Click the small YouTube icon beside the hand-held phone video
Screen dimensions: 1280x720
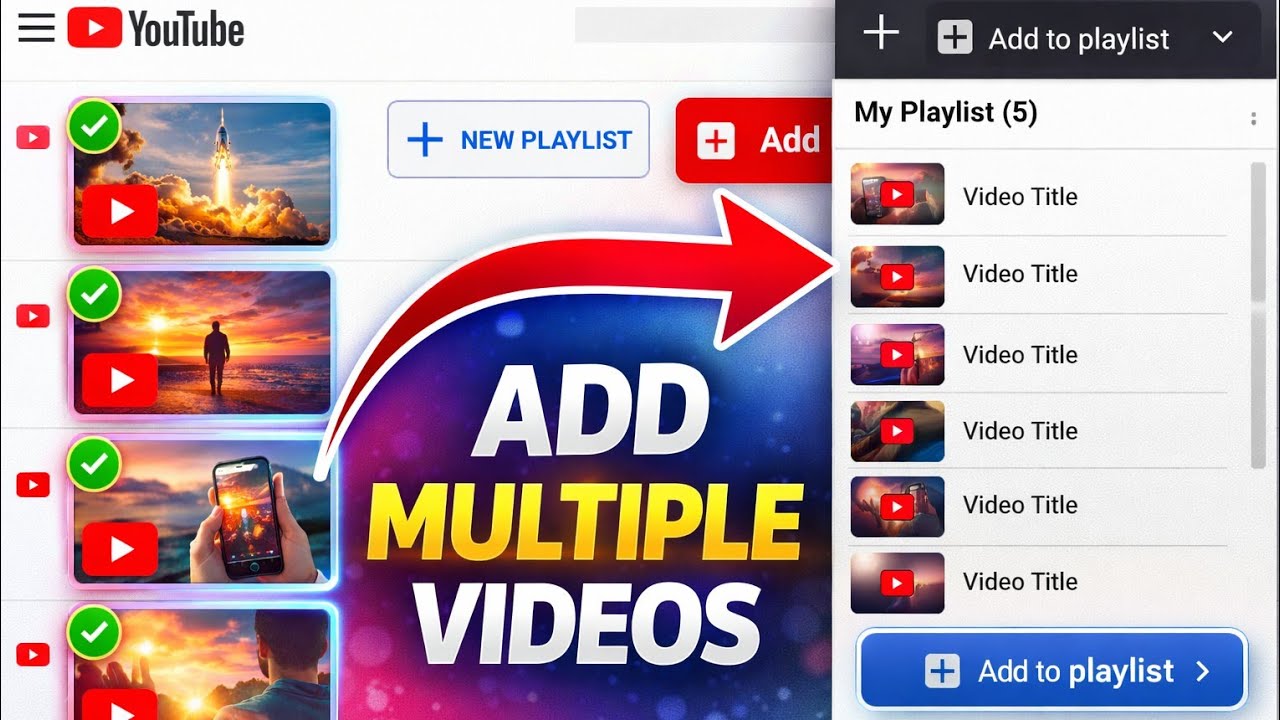[x=33, y=485]
